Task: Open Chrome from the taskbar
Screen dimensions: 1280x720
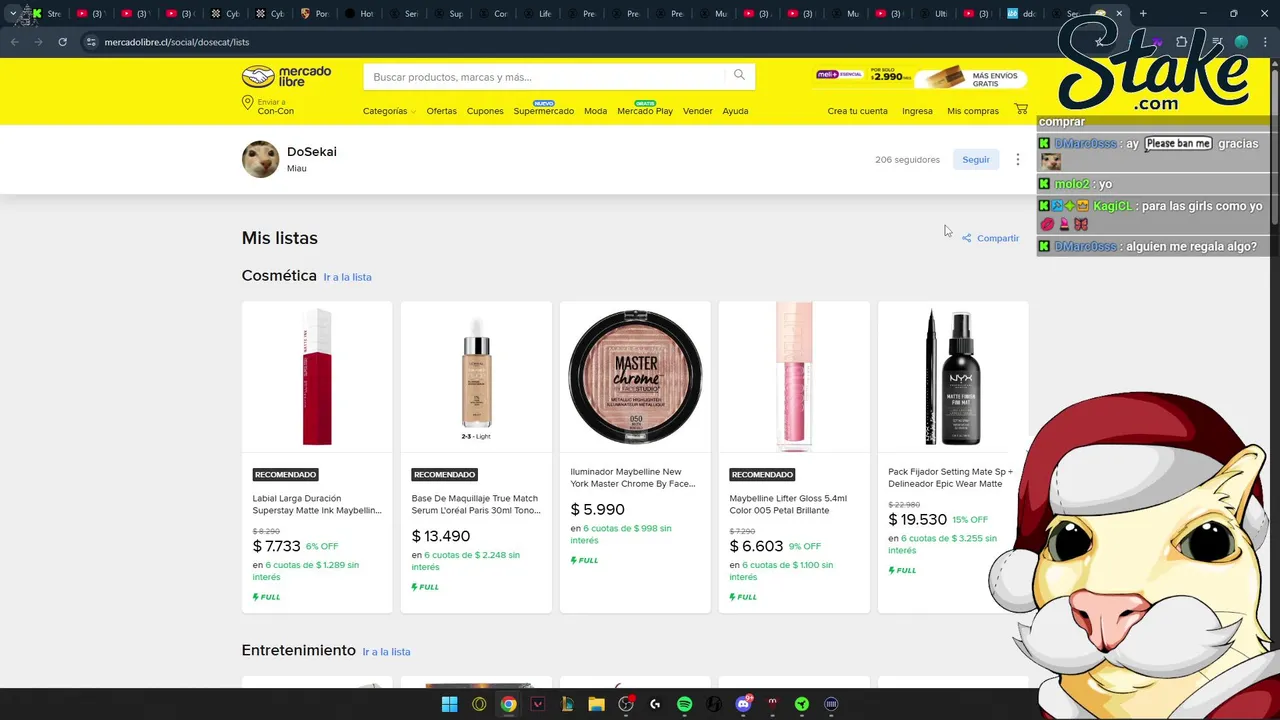Action: (x=508, y=704)
